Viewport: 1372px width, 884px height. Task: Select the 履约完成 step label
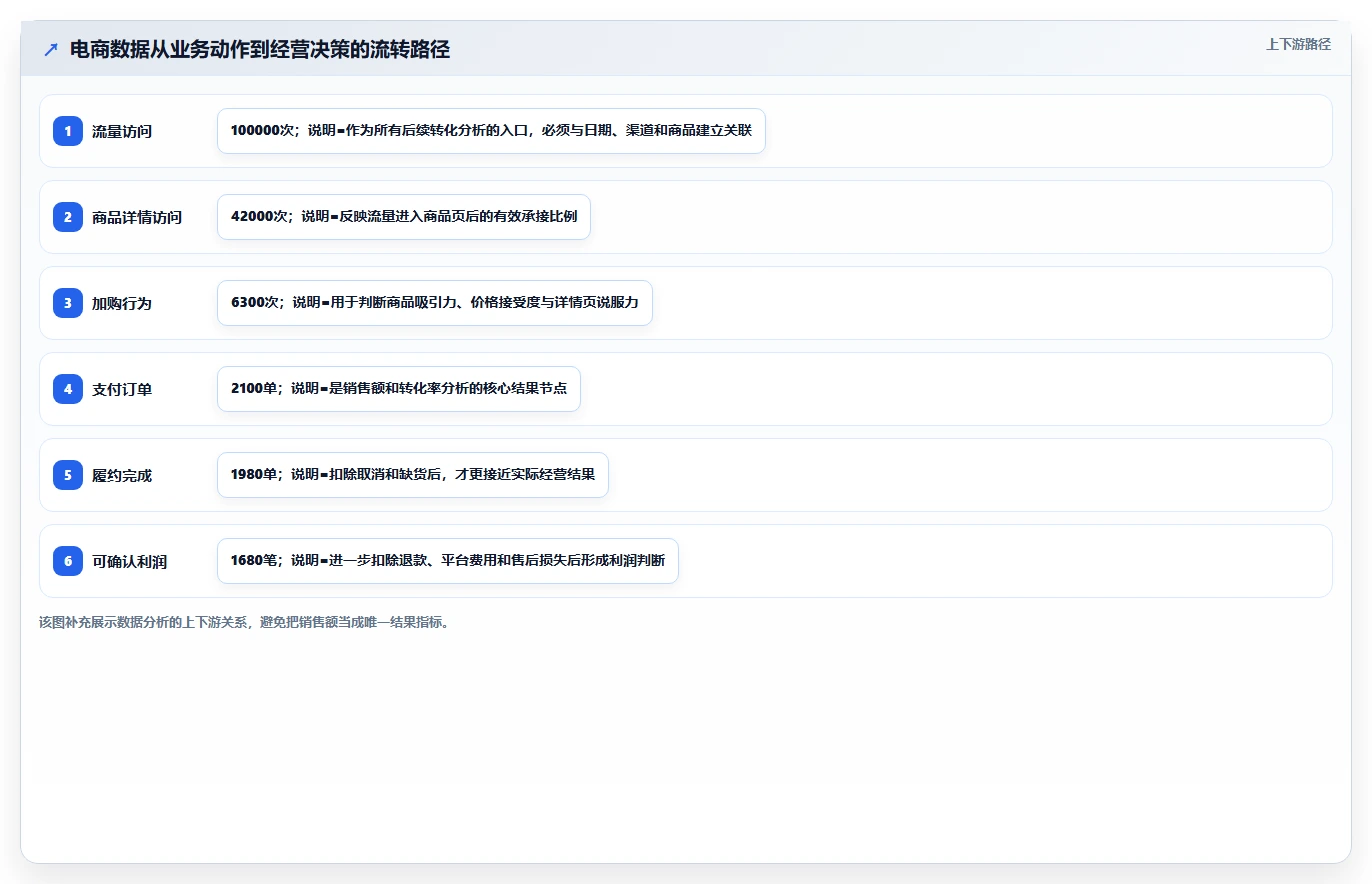(122, 475)
